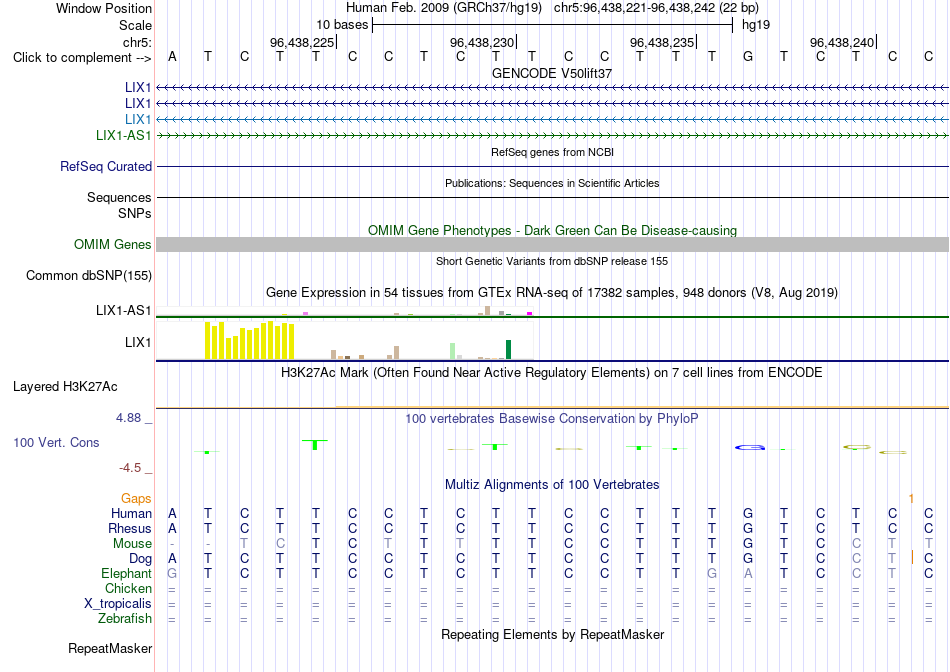
Task: Open the green LIX1-AS1 transcript label in the GENCODE track
Action: (x=124, y=135)
